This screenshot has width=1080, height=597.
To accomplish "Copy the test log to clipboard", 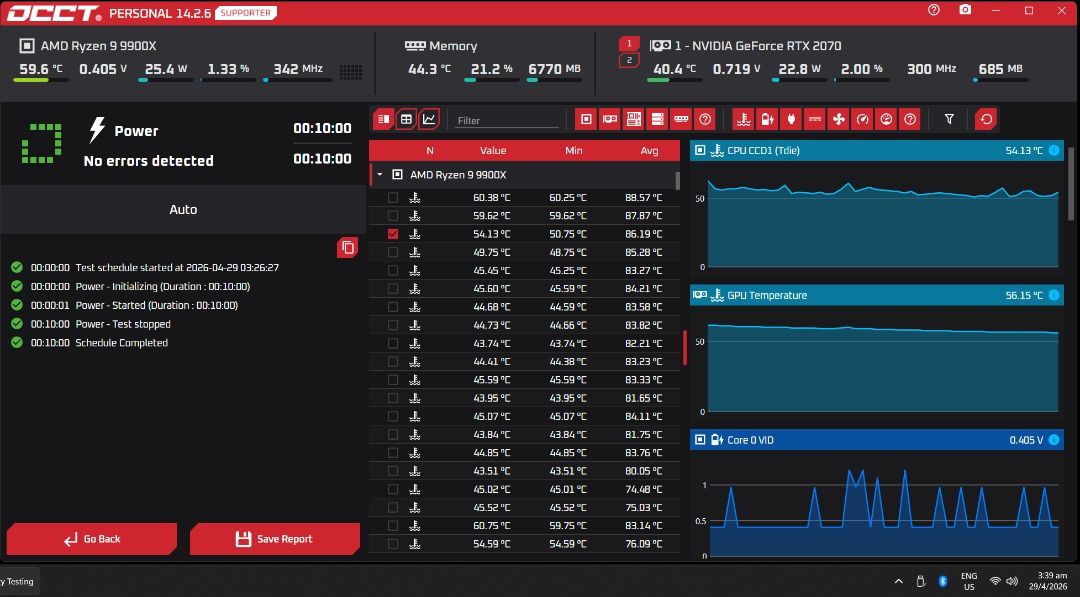I will pos(347,247).
